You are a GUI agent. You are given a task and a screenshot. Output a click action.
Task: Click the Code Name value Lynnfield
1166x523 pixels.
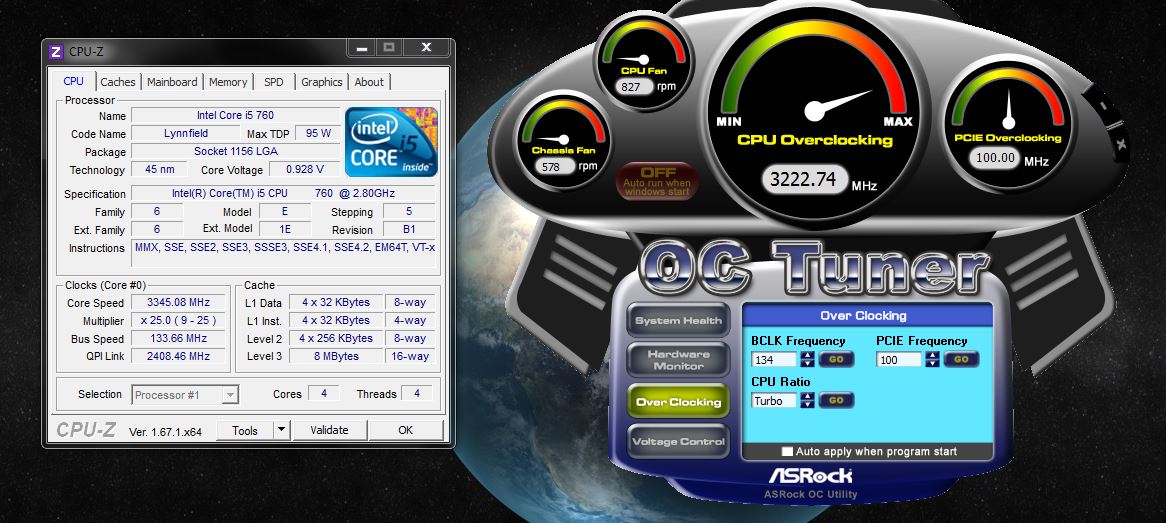click(186, 133)
